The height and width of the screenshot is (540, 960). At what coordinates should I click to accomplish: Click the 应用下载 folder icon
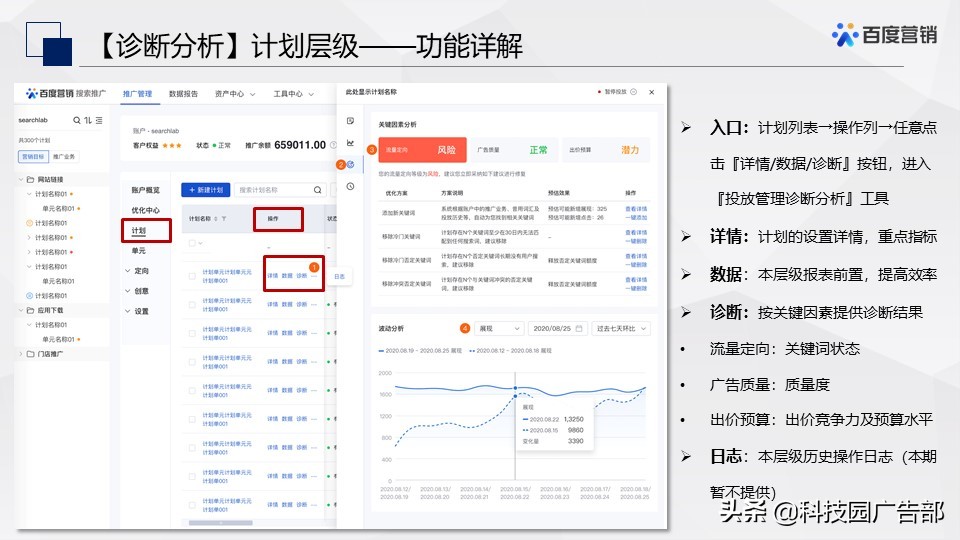(x=30, y=310)
